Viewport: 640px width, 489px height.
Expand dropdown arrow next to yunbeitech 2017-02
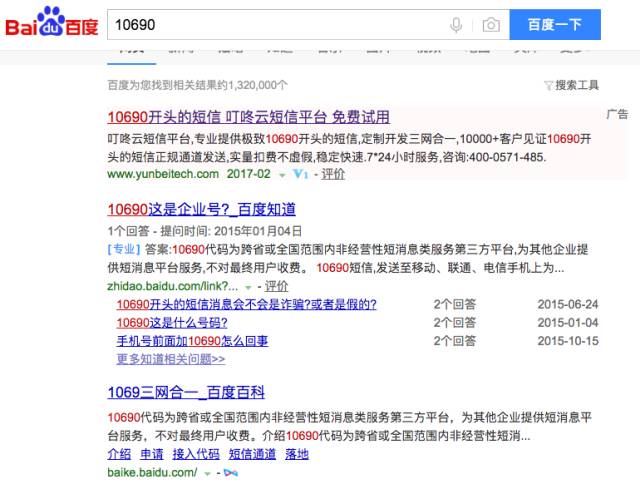pos(282,175)
